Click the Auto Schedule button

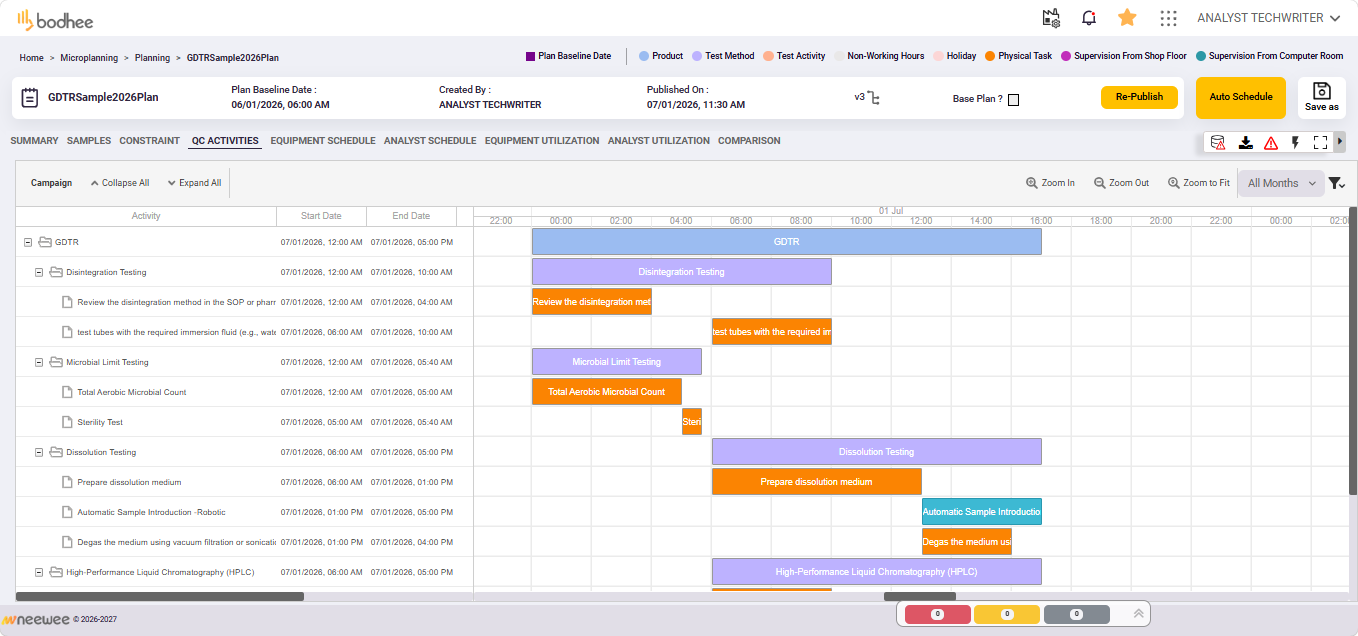coord(1241,97)
